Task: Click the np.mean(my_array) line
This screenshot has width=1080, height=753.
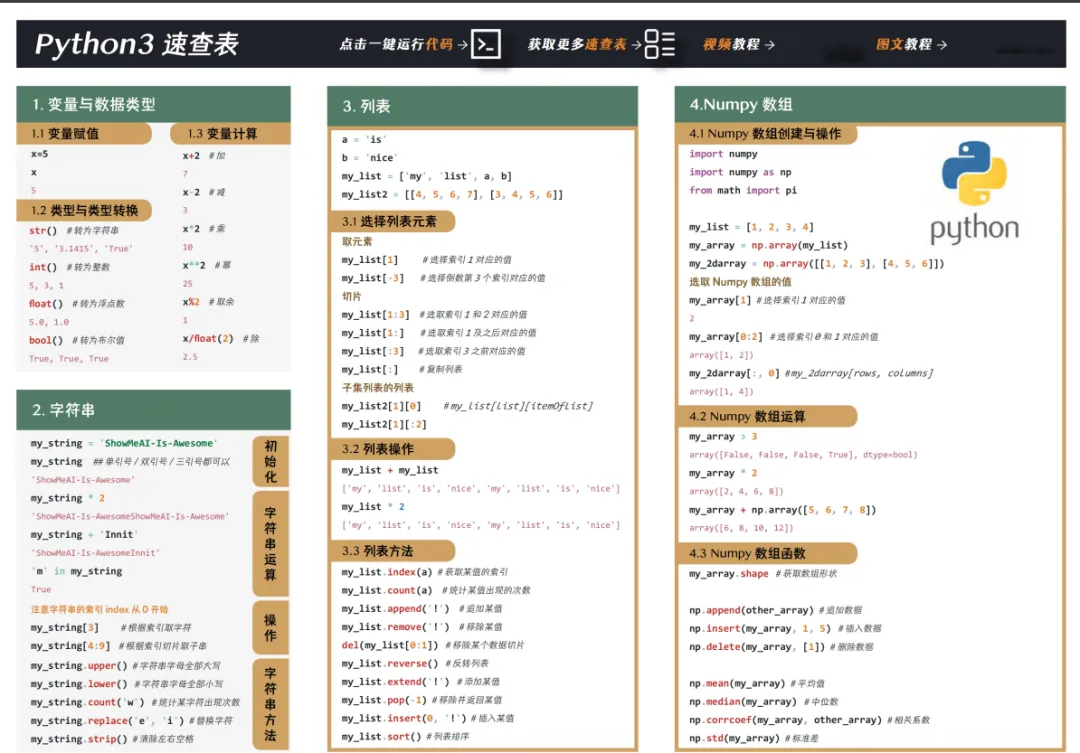Action: 757,683
